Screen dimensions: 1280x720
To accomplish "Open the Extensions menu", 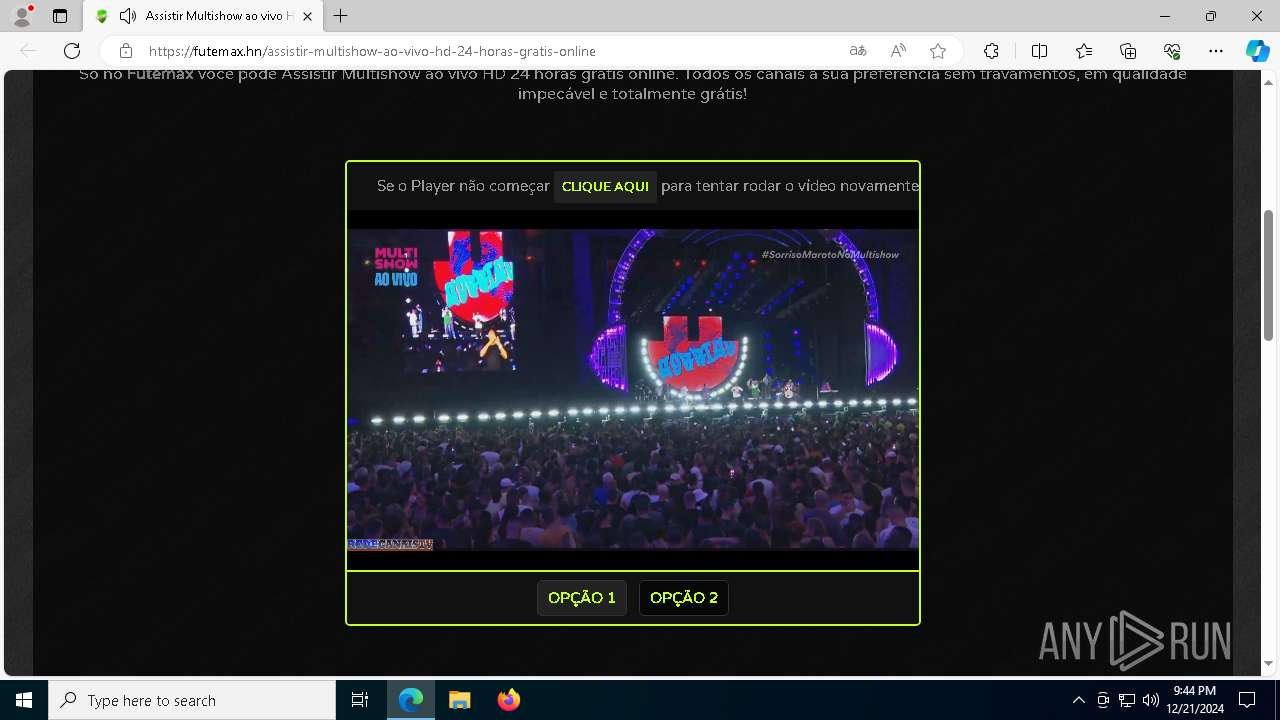I will tap(991, 51).
